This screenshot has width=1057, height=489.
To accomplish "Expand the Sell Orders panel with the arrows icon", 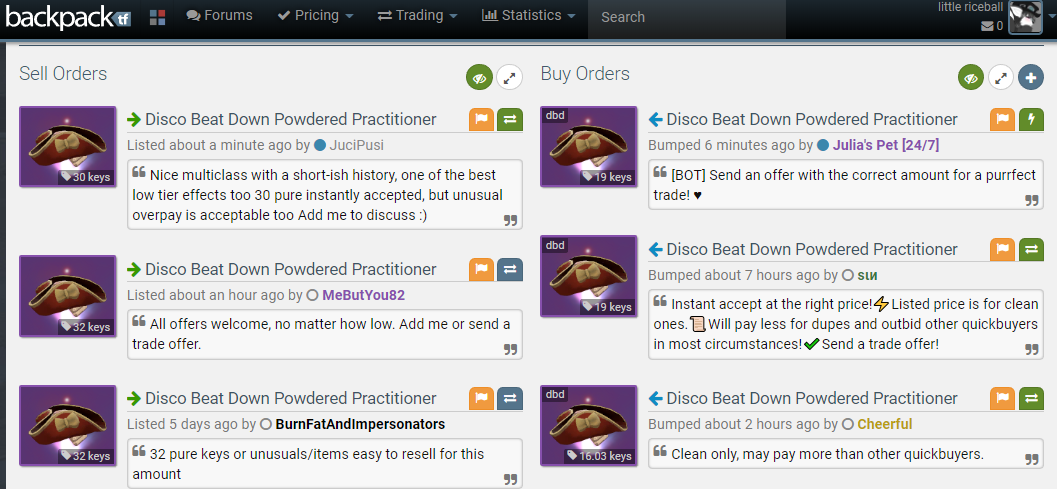I will [510, 77].
